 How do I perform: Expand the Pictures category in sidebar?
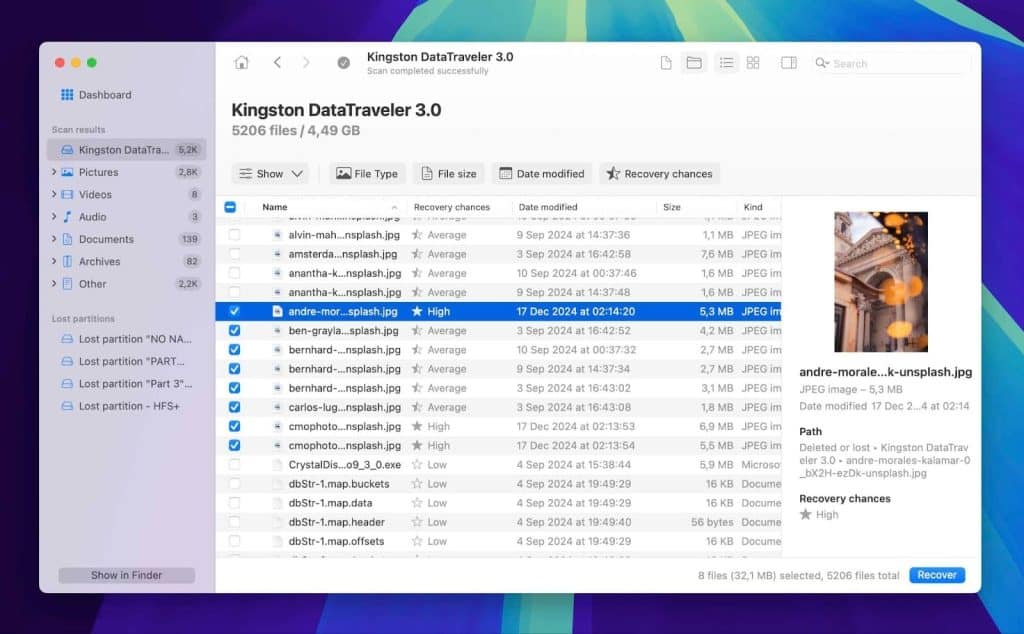point(54,172)
